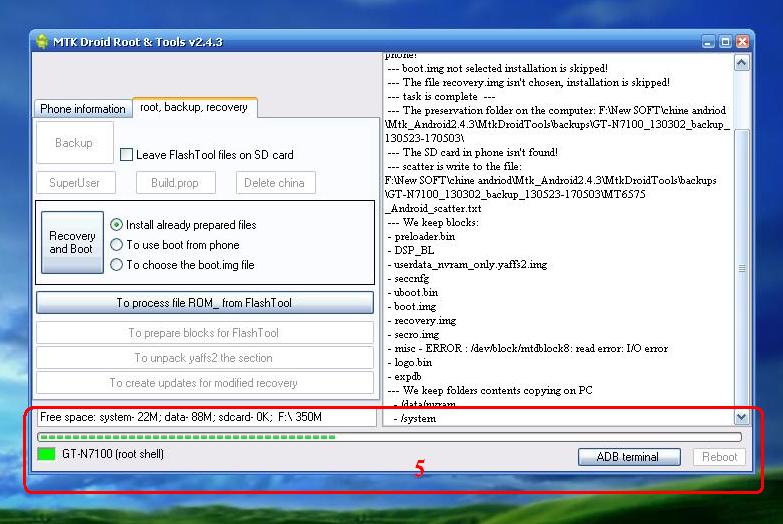The width and height of the screenshot is (783, 524).
Task: Click the "- expdb" log line
Action: click(x=404, y=376)
